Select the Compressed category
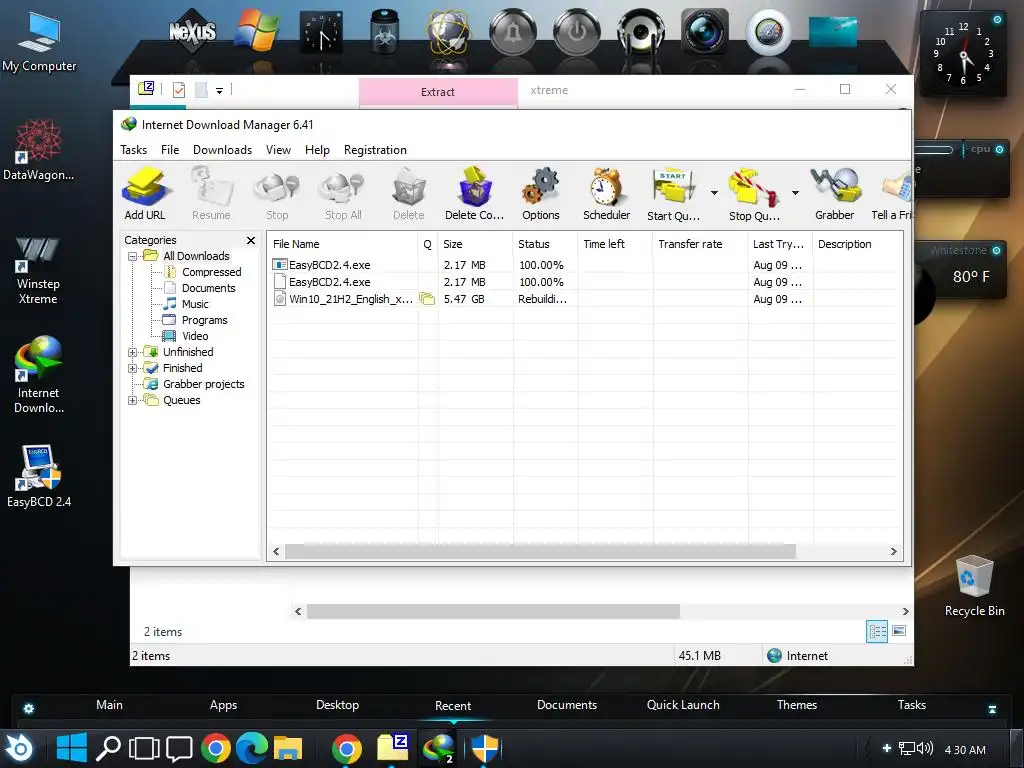Viewport: 1024px width, 768px height. pyautogui.click(x=211, y=272)
